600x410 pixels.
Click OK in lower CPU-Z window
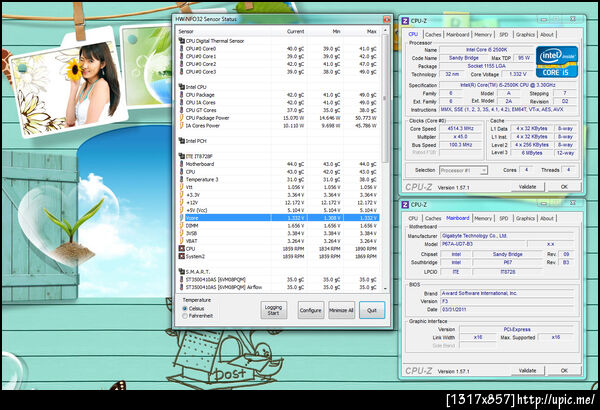click(564, 371)
